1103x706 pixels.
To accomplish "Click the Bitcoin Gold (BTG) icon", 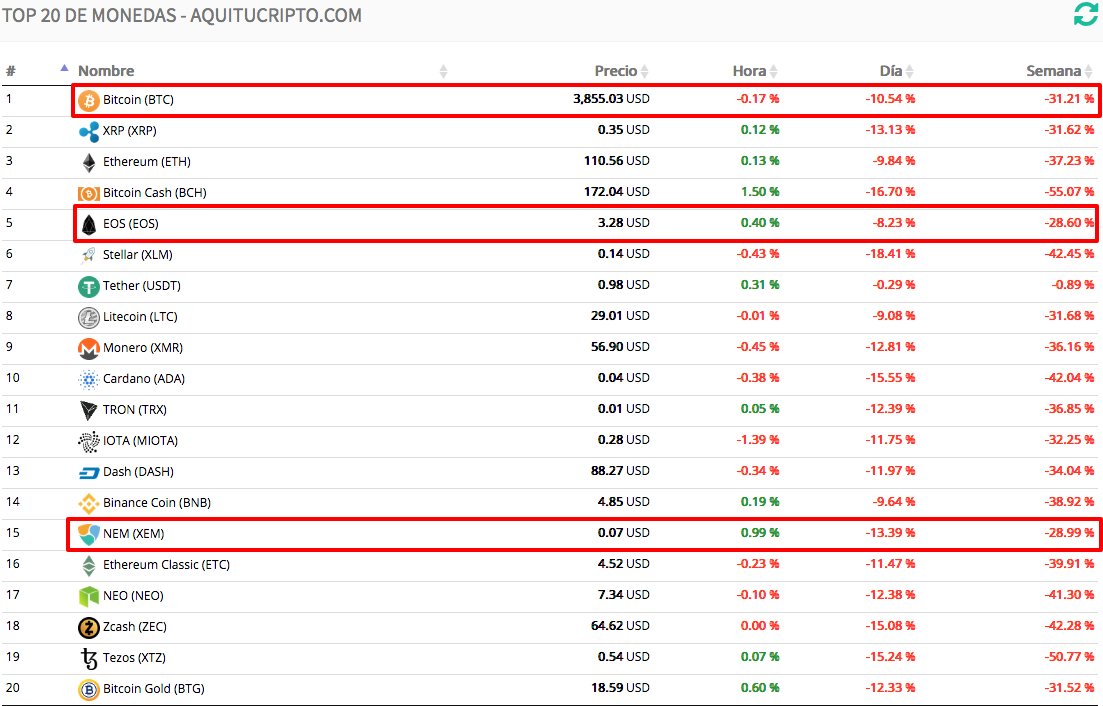I will point(89,690).
